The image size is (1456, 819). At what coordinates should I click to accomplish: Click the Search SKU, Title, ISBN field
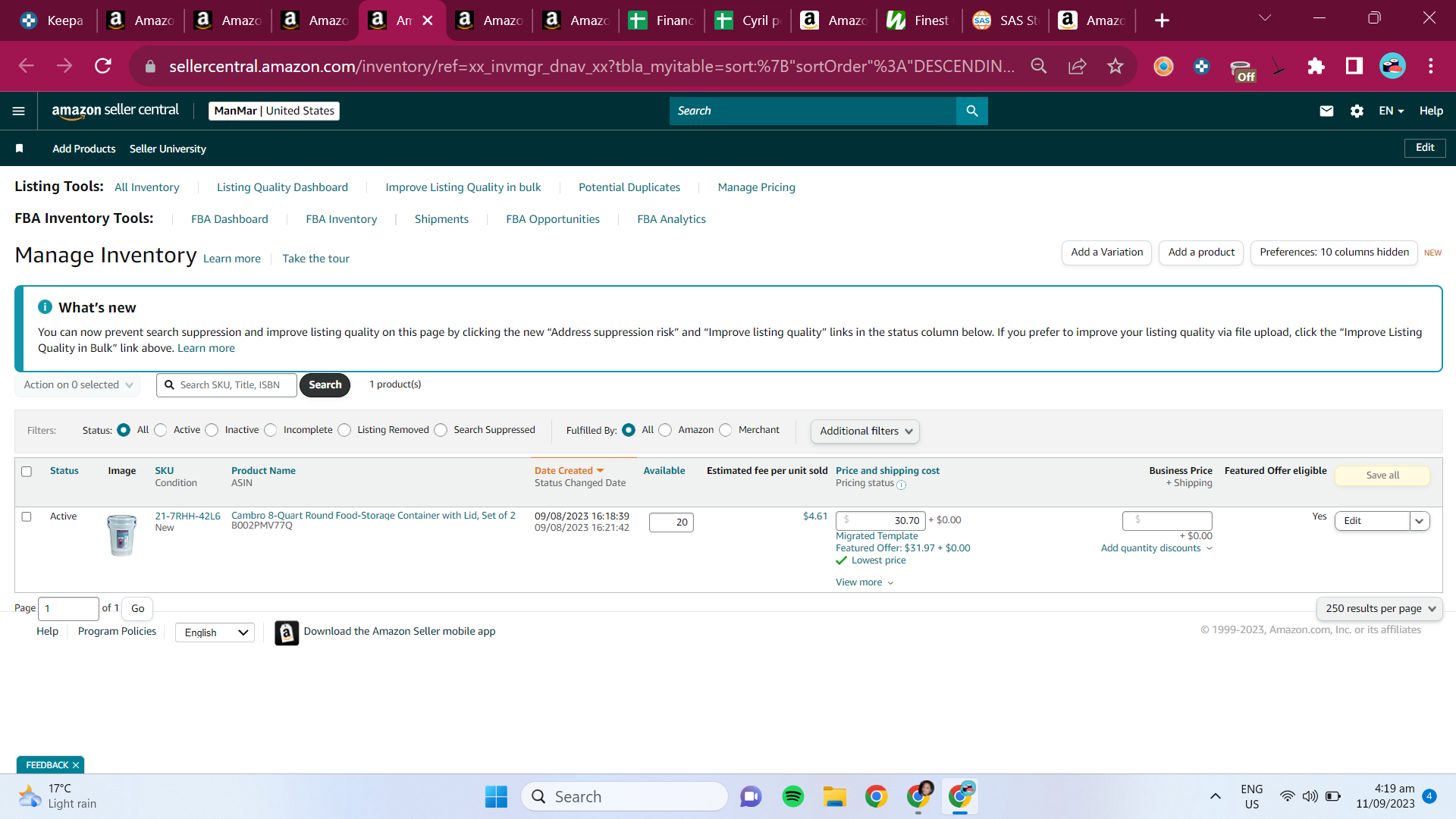[227, 385]
